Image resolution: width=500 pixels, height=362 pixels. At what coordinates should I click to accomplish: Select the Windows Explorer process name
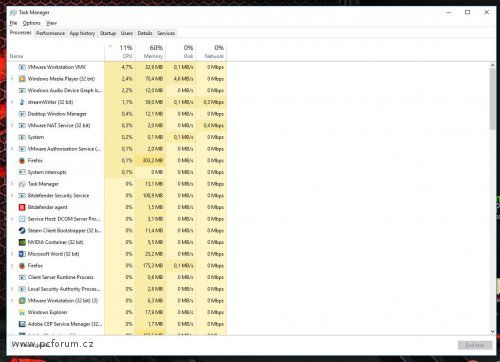[x=48, y=312]
